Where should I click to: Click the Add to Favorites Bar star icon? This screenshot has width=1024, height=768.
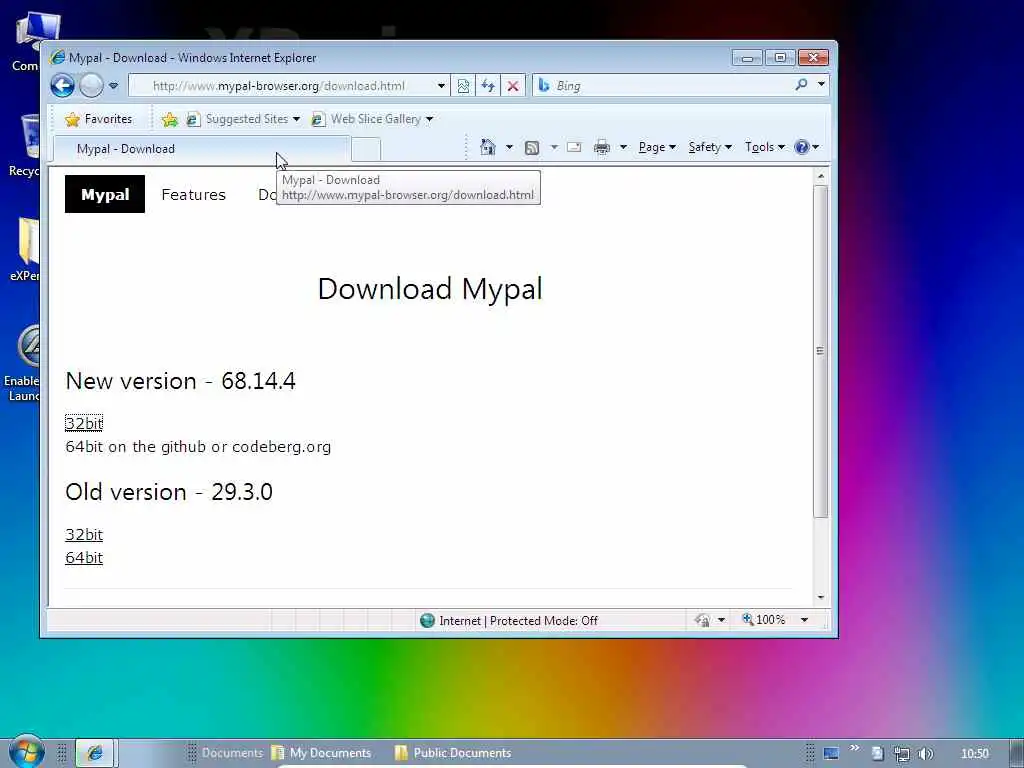(170, 119)
